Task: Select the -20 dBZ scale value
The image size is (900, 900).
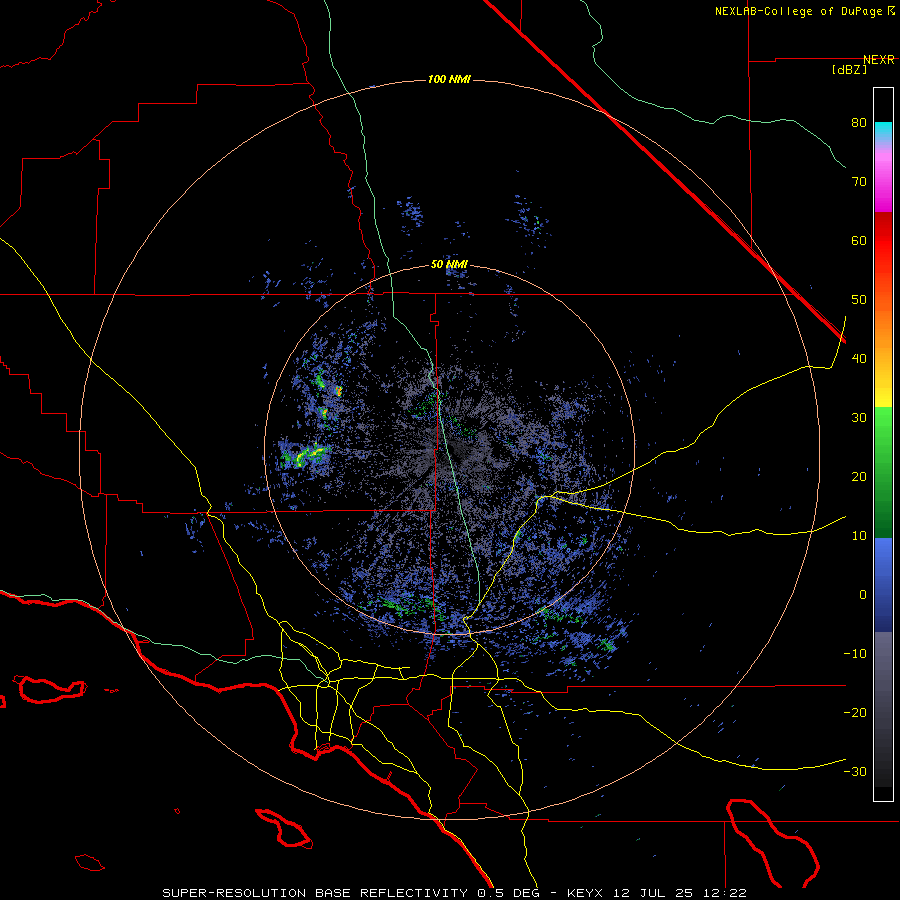Action: point(855,712)
